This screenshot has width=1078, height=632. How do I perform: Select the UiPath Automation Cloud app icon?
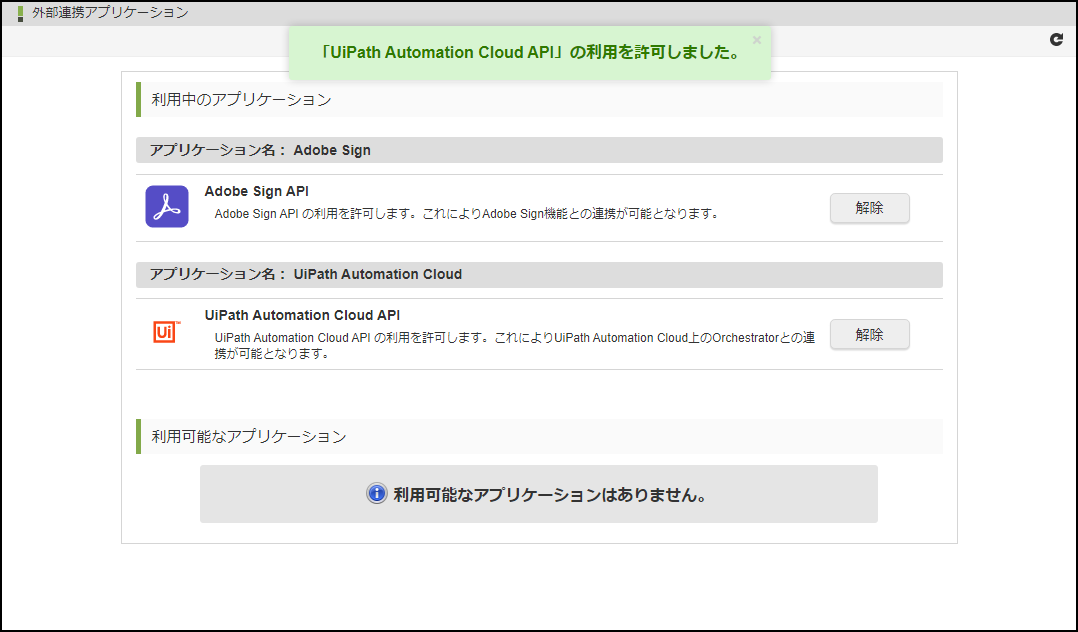166,330
